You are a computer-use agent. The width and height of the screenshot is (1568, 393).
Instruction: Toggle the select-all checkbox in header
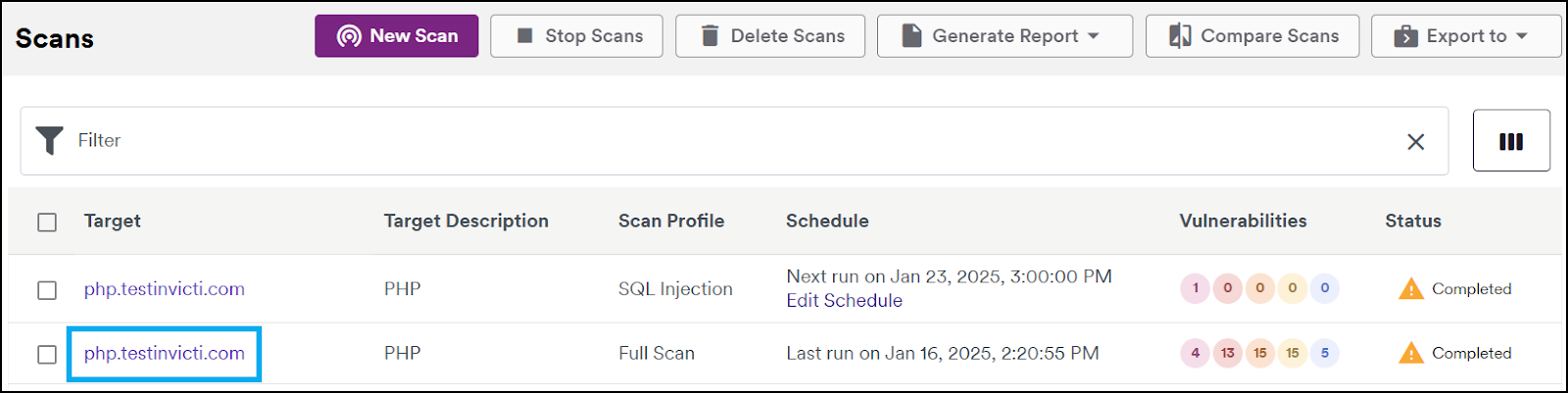pos(47,222)
